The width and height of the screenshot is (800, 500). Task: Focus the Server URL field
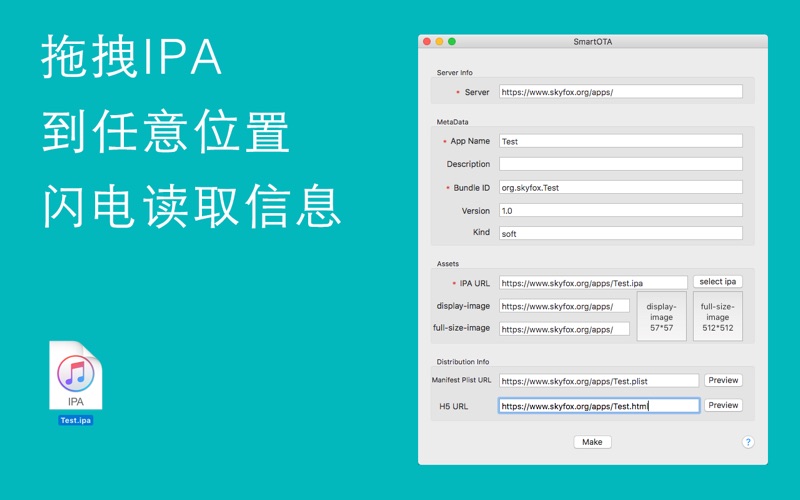(x=620, y=92)
